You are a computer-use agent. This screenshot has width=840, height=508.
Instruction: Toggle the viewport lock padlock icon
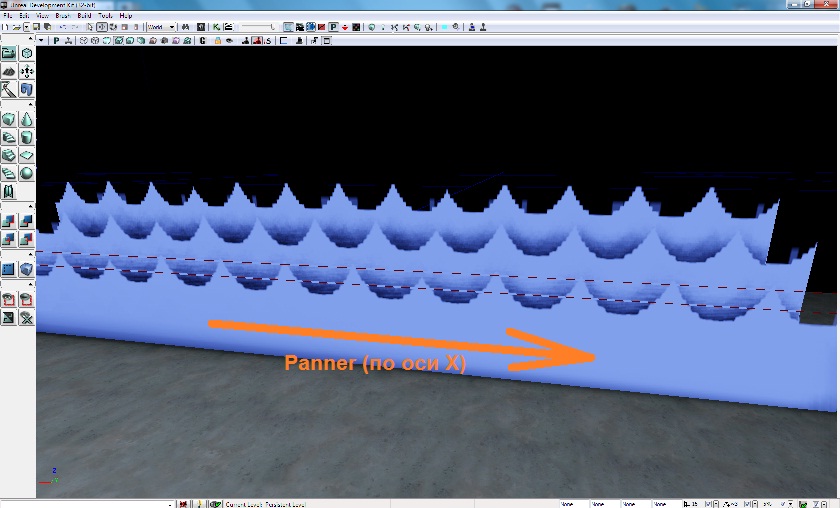pyautogui.click(x=218, y=40)
